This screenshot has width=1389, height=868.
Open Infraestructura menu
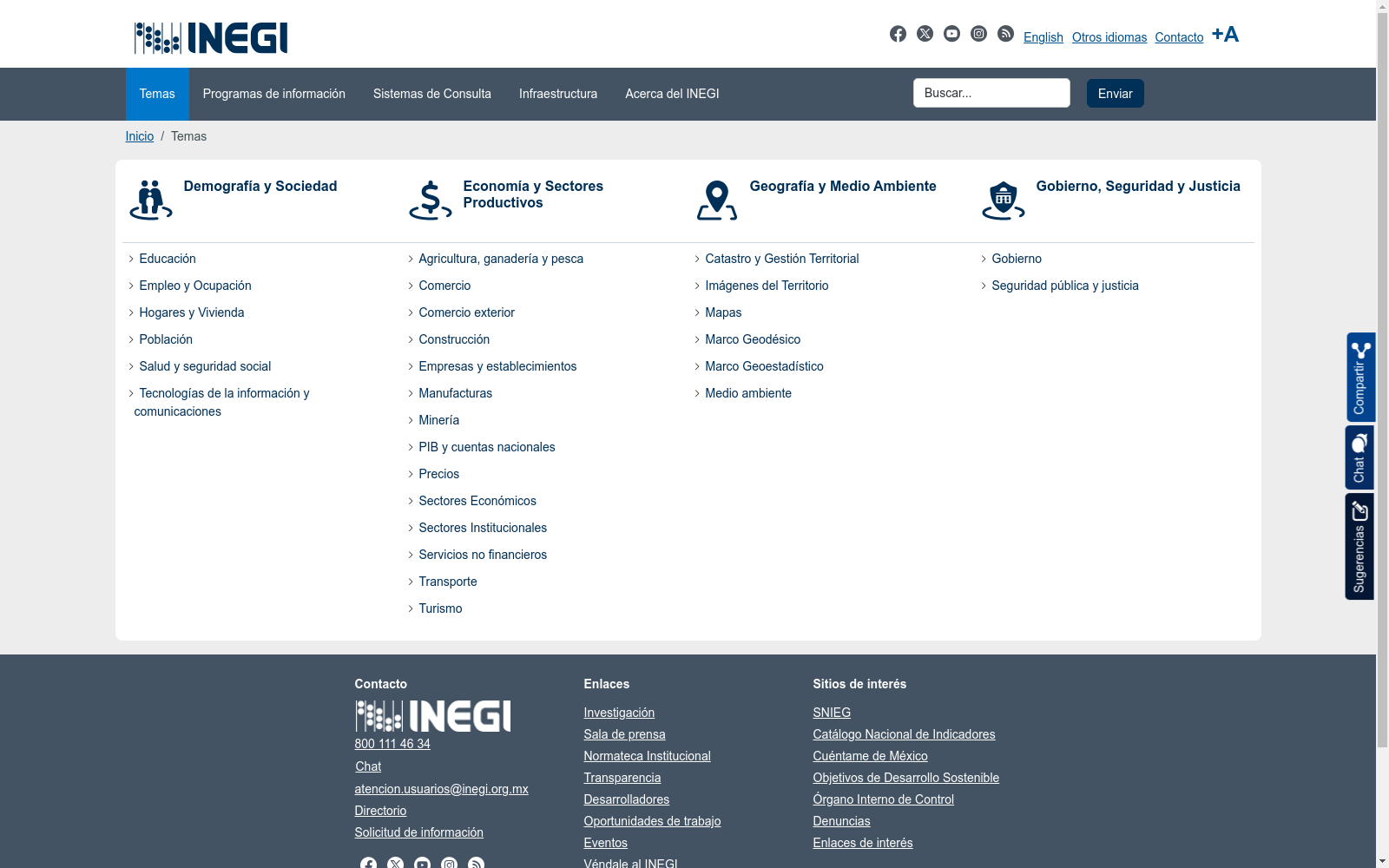[x=558, y=94]
